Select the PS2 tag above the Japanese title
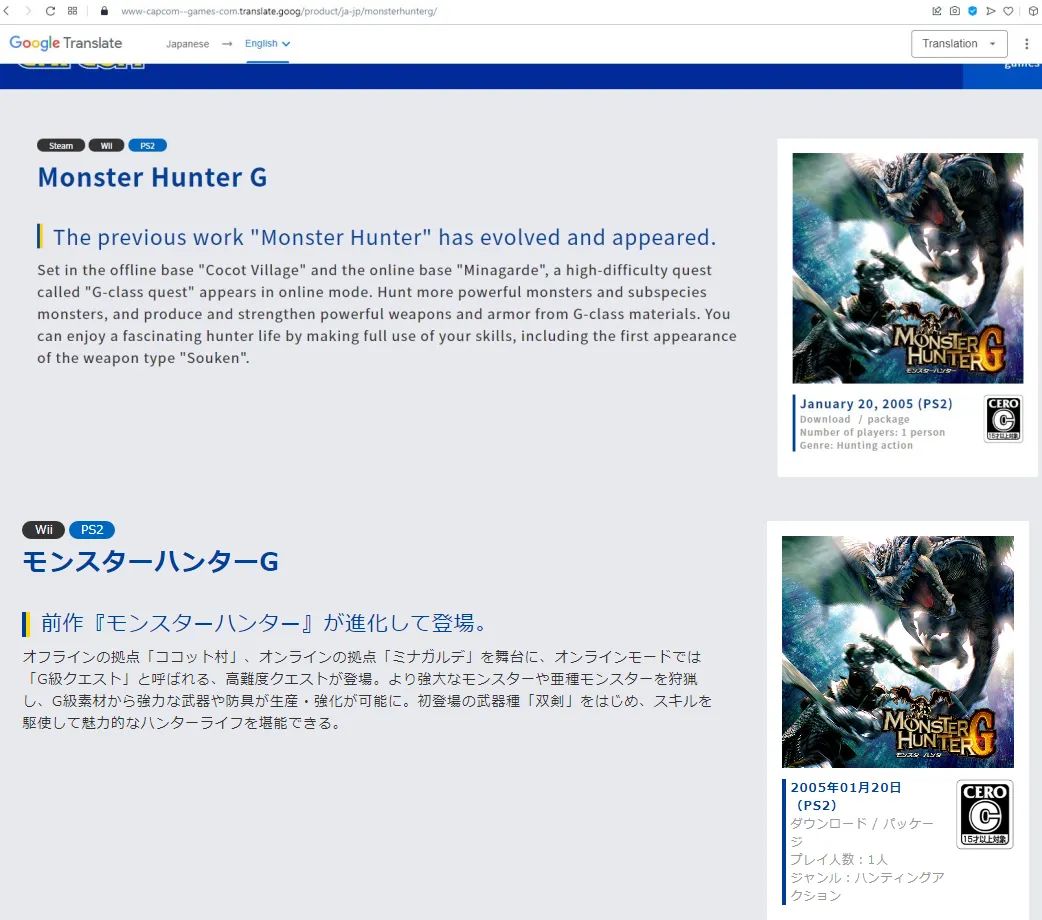The image size is (1042, 920). click(92, 530)
